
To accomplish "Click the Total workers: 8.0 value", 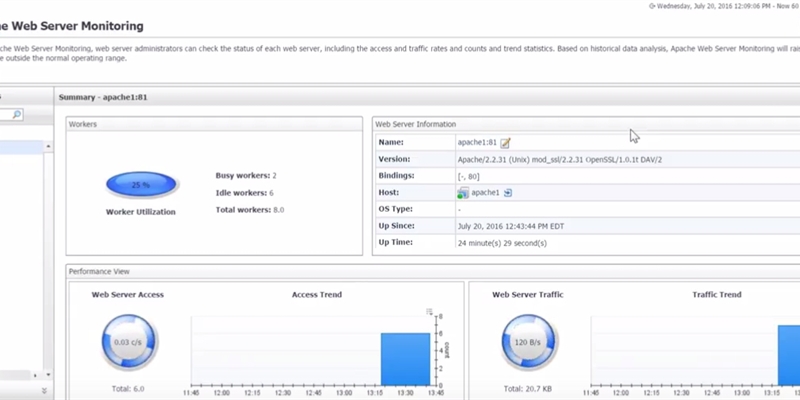I will (x=279, y=210).
